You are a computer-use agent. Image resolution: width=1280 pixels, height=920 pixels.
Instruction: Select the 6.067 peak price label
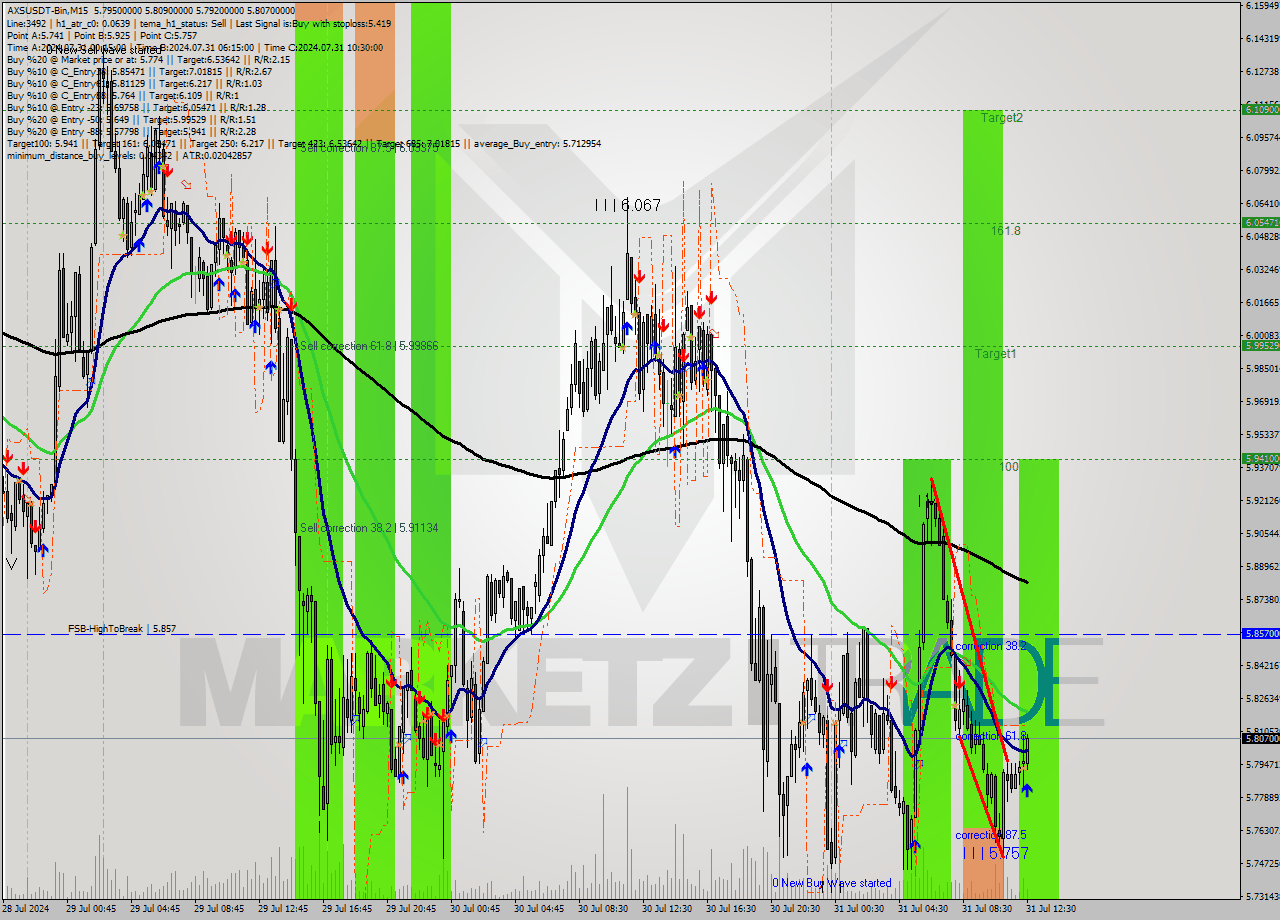(628, 205)
